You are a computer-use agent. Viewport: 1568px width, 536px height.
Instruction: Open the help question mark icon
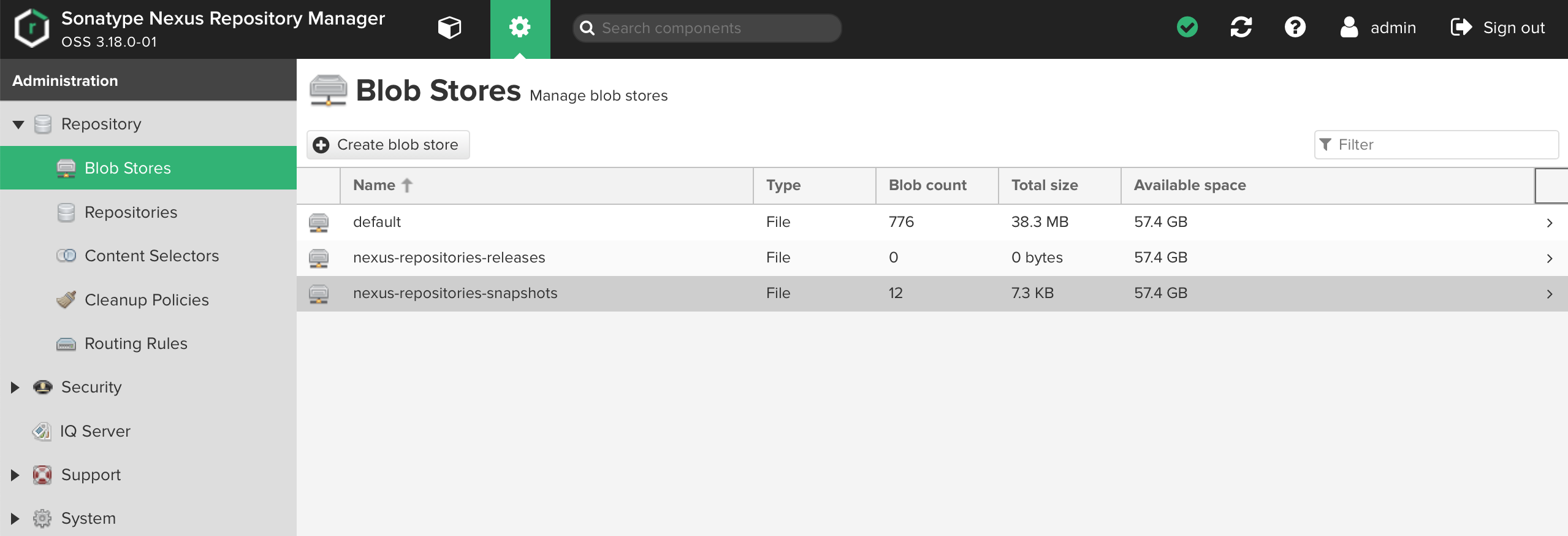pyautogui.click(x=1295, y=27)
